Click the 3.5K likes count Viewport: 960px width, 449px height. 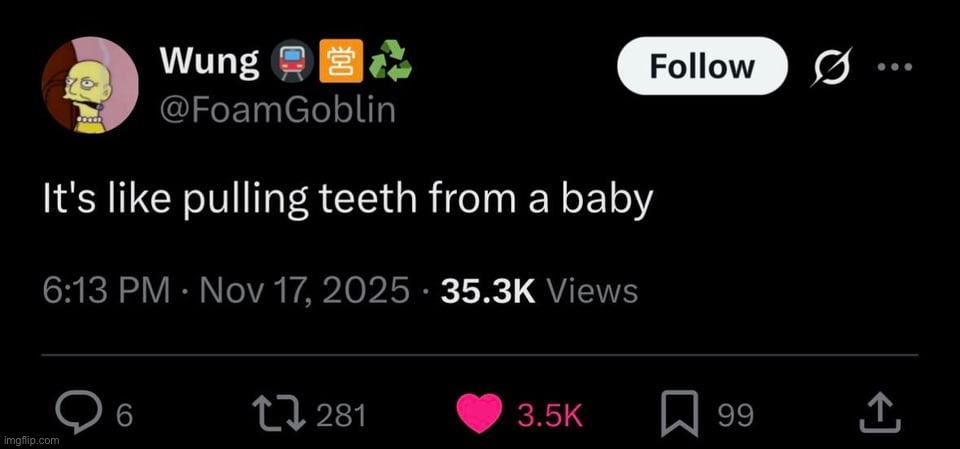[x=546, y=414]
